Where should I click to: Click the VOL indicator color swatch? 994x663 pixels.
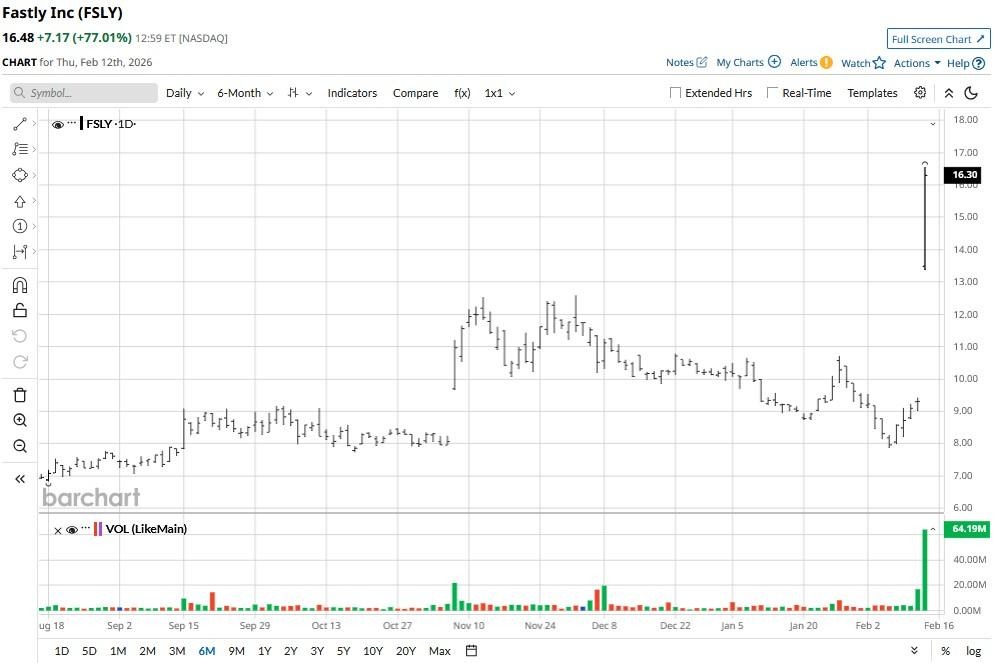coord(98,529)
